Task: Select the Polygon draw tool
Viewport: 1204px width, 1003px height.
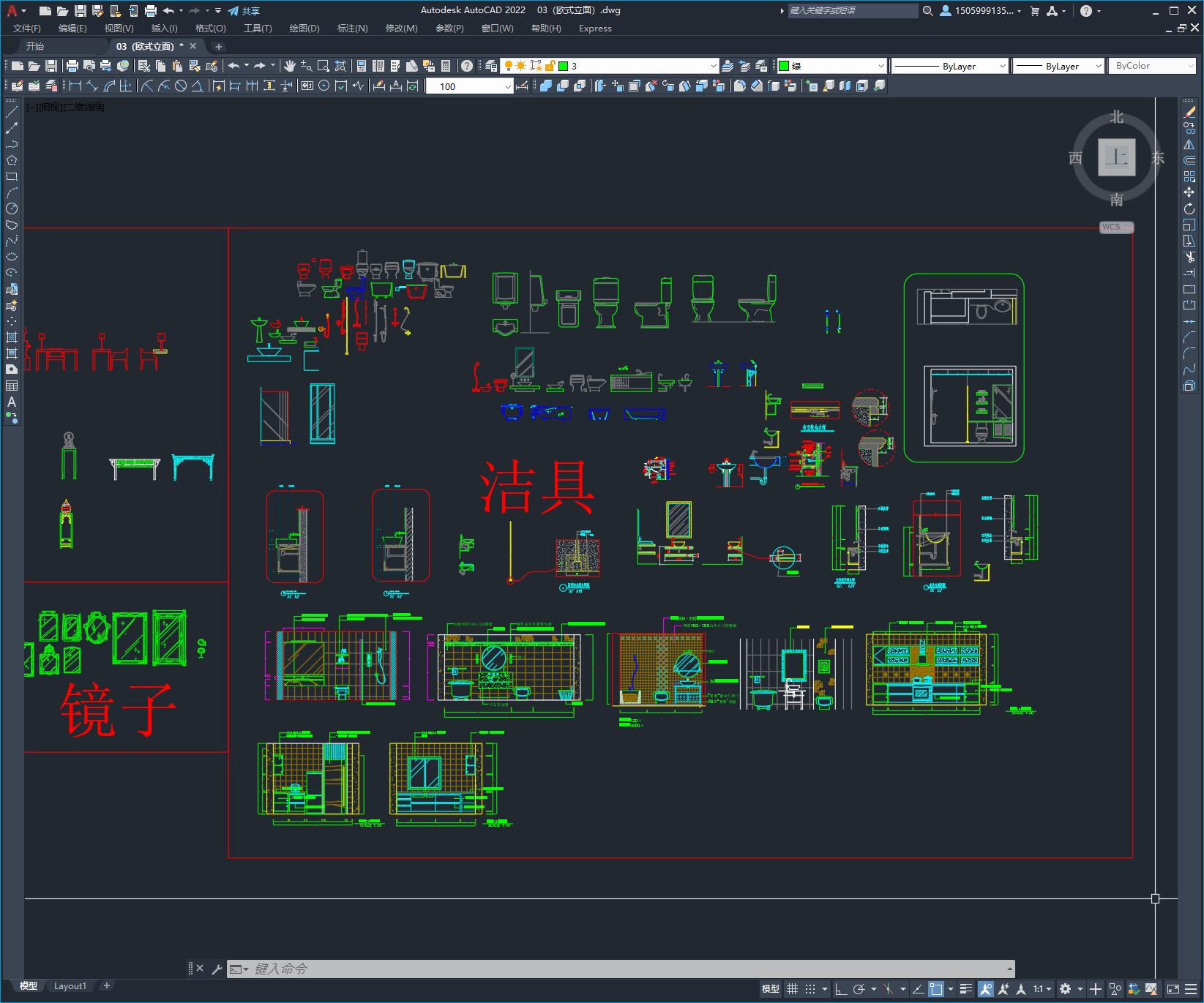Action: 12,160
